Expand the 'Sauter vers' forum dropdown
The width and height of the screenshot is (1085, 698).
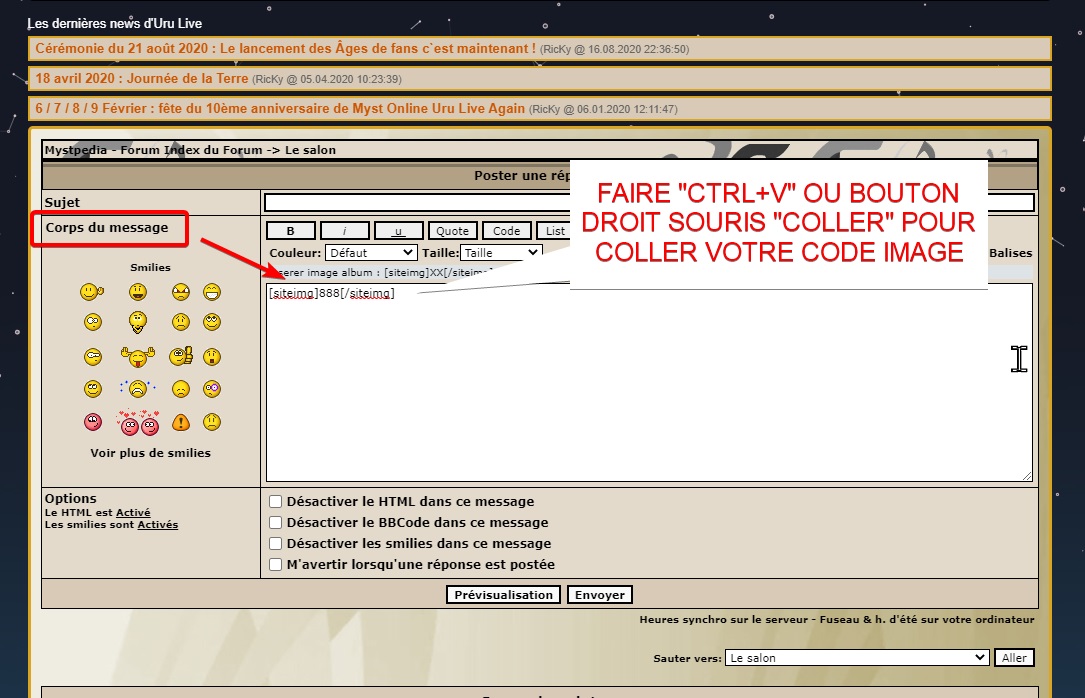coord(857,658)
